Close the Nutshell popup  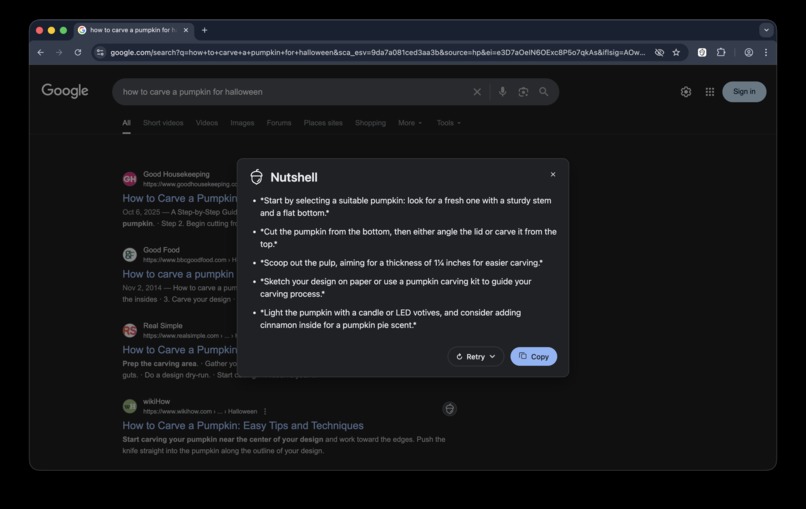point(553,174)
